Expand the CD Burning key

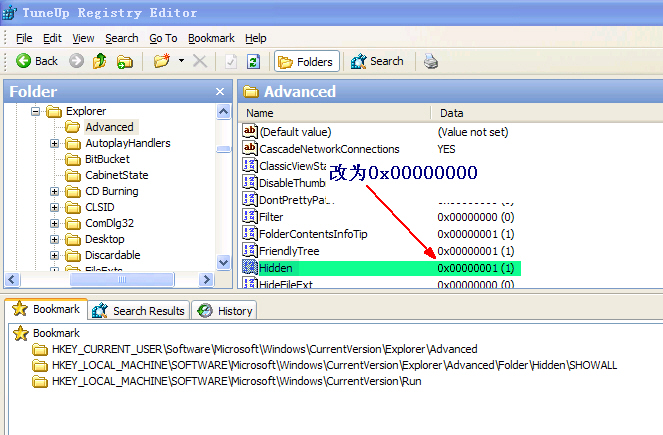point(55,191)
